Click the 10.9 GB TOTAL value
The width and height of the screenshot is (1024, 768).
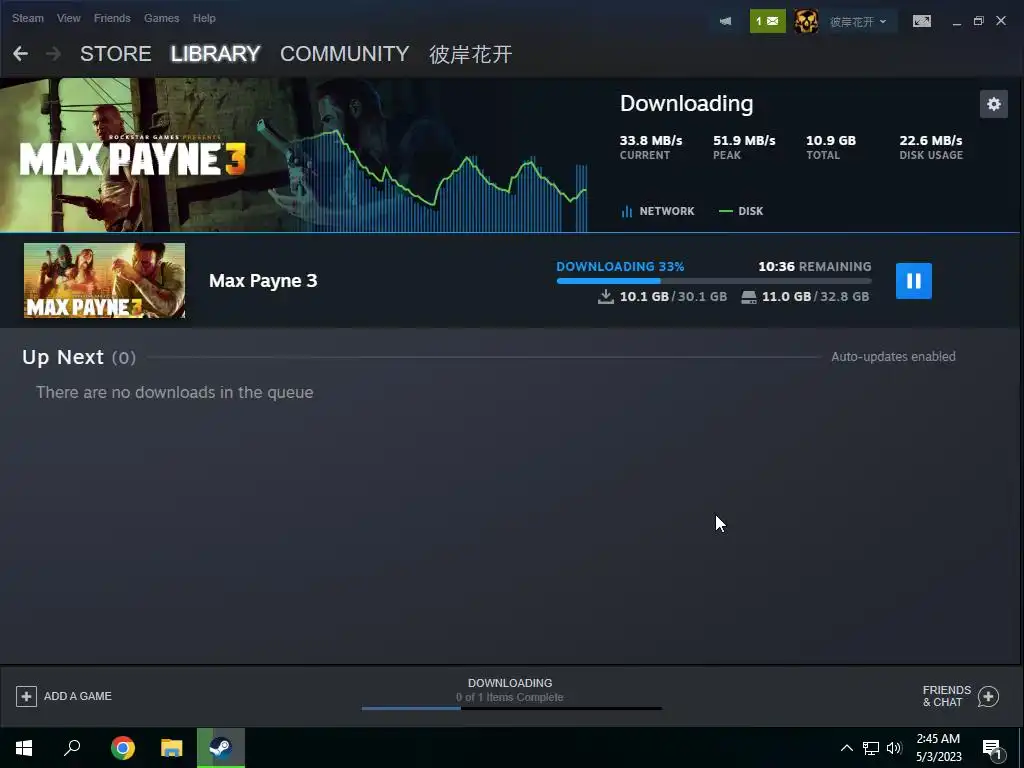click(831, 140)
